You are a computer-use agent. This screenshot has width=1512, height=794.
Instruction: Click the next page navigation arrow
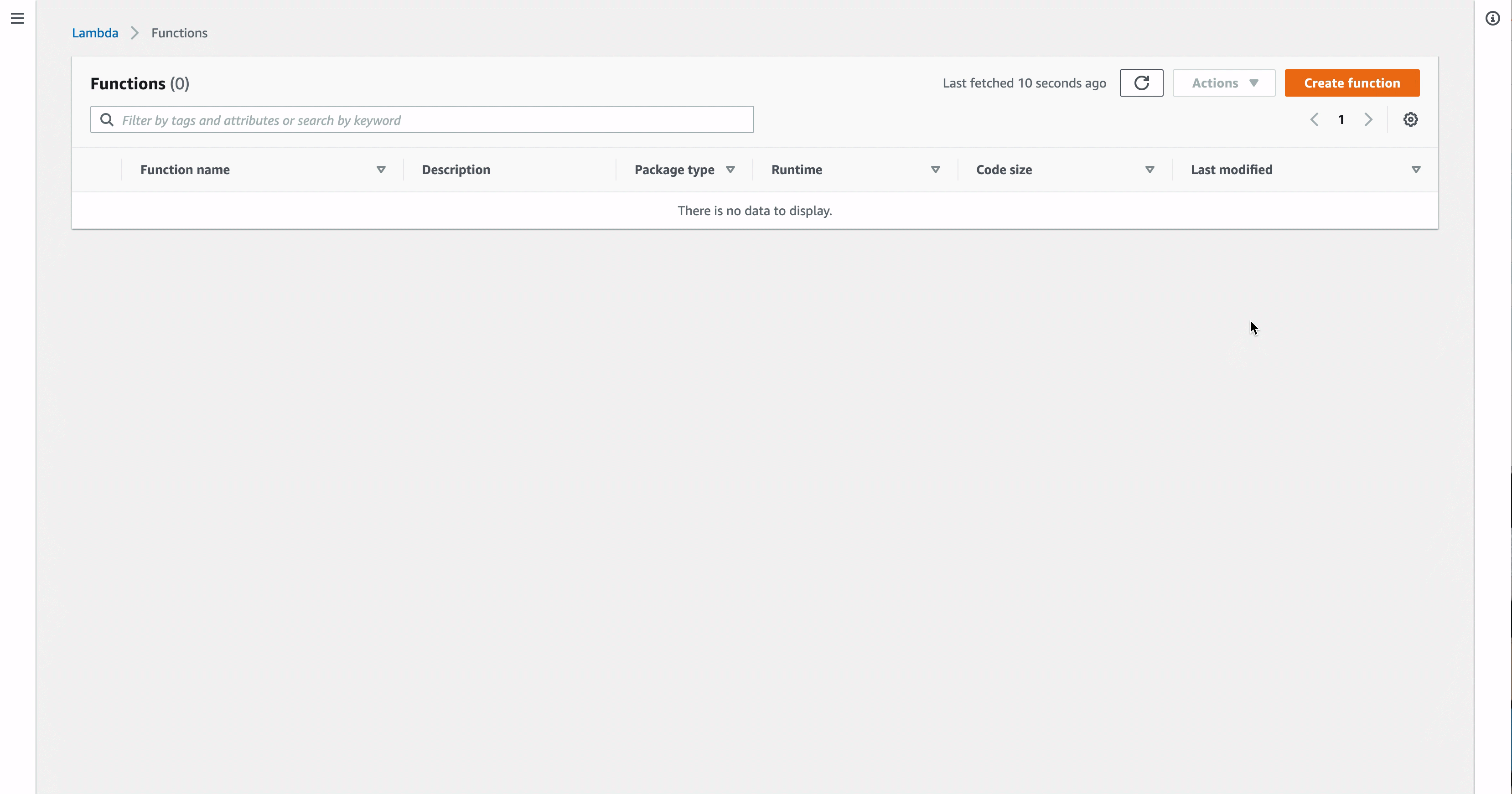click(1369, 120)
